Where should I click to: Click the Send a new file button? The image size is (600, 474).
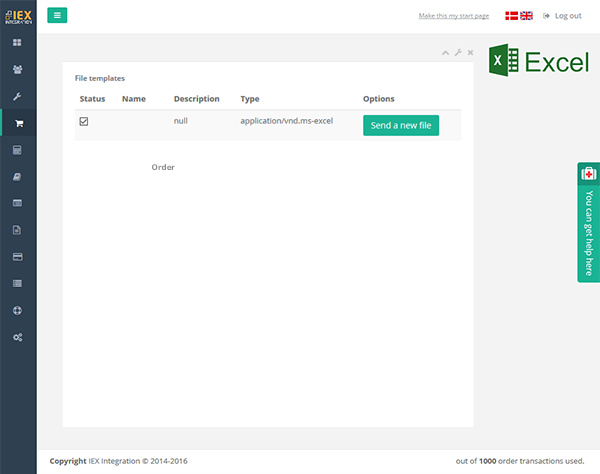click(x=400, y=125)
